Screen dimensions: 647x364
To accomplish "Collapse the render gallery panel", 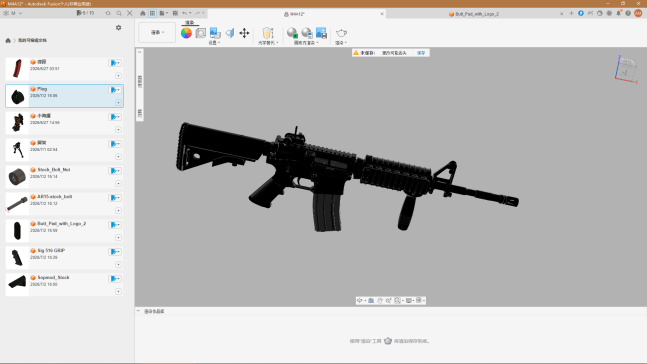I will (x=138, y=311).
